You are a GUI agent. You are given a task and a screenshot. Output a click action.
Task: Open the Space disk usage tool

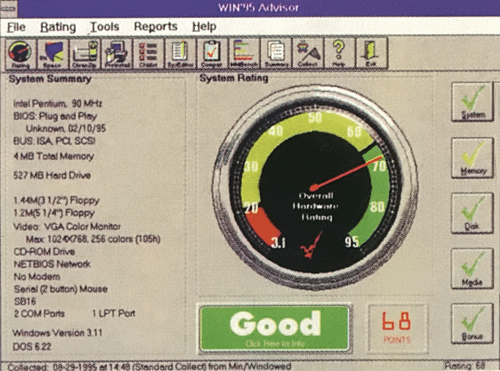[53, 53]
